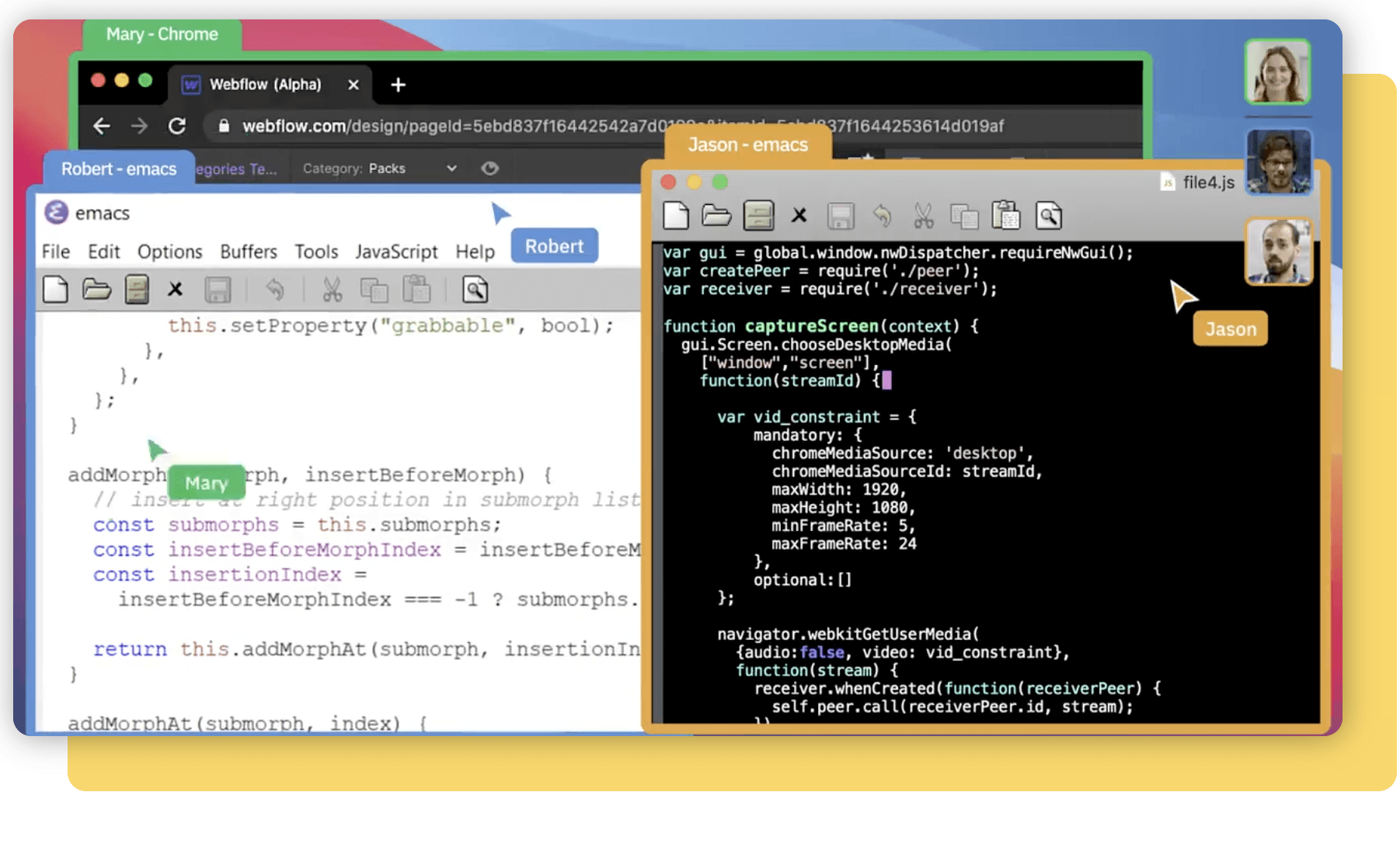Click the Robert - emacs window label
Image resolution: width=1400 pixels, height=851 pixels.
[x=119, y=169]
